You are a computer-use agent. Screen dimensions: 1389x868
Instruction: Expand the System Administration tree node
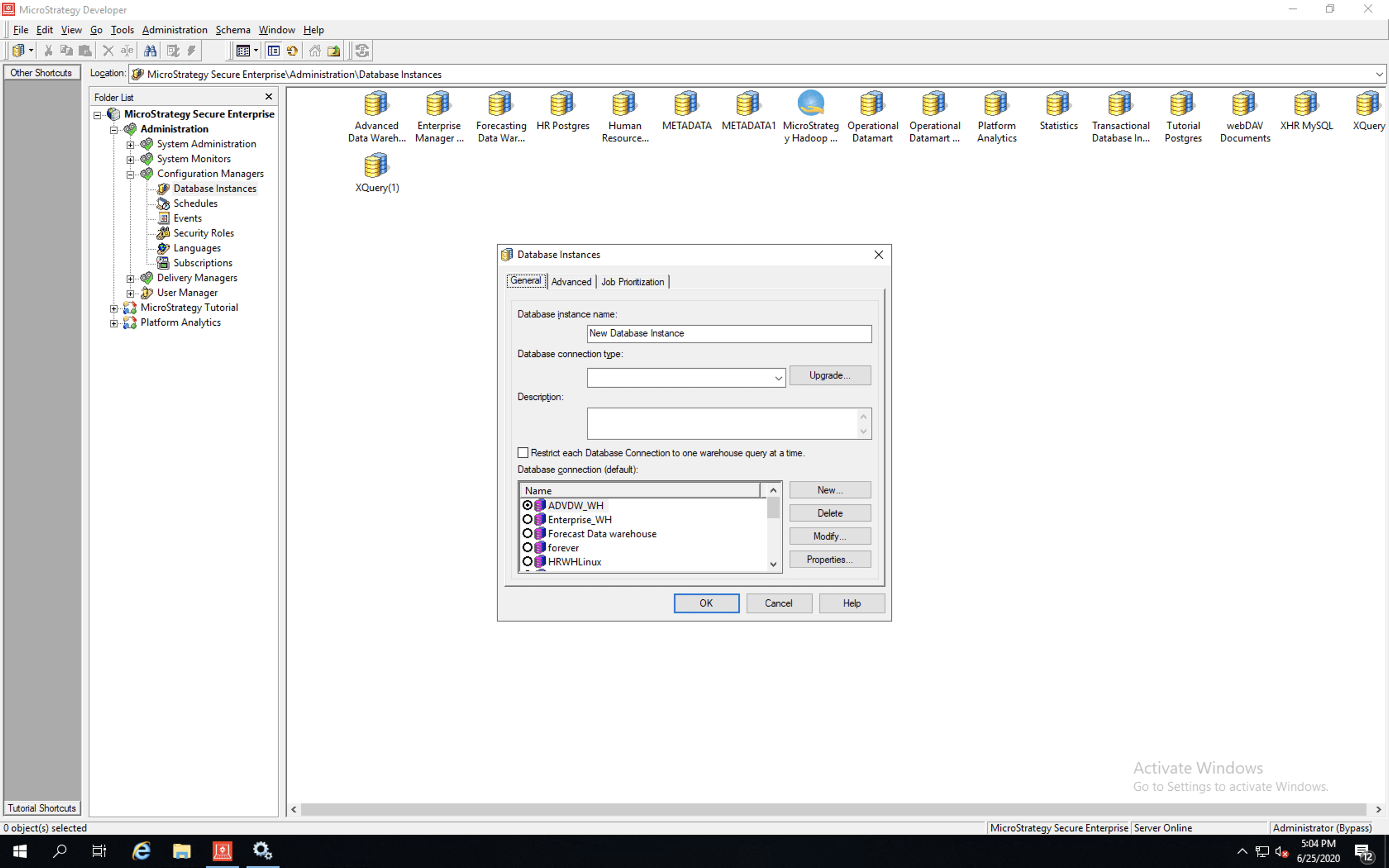130,144
